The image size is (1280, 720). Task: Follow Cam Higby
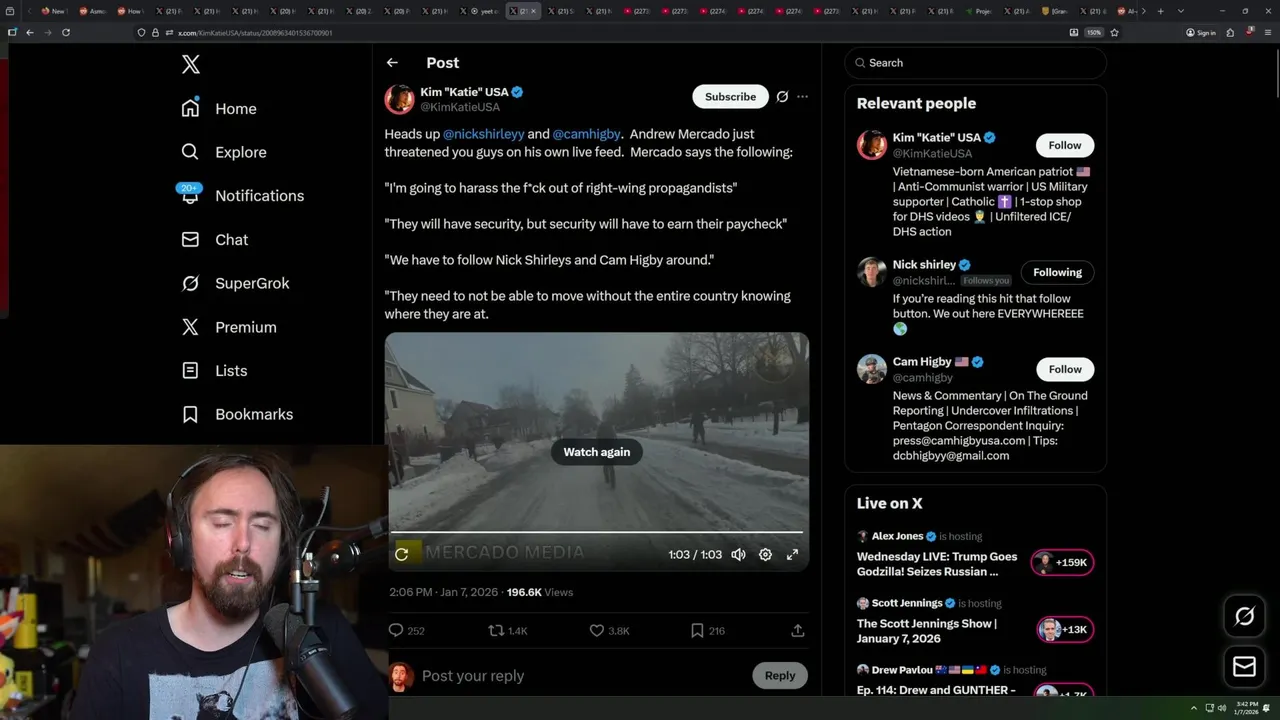click(1065, 369)
